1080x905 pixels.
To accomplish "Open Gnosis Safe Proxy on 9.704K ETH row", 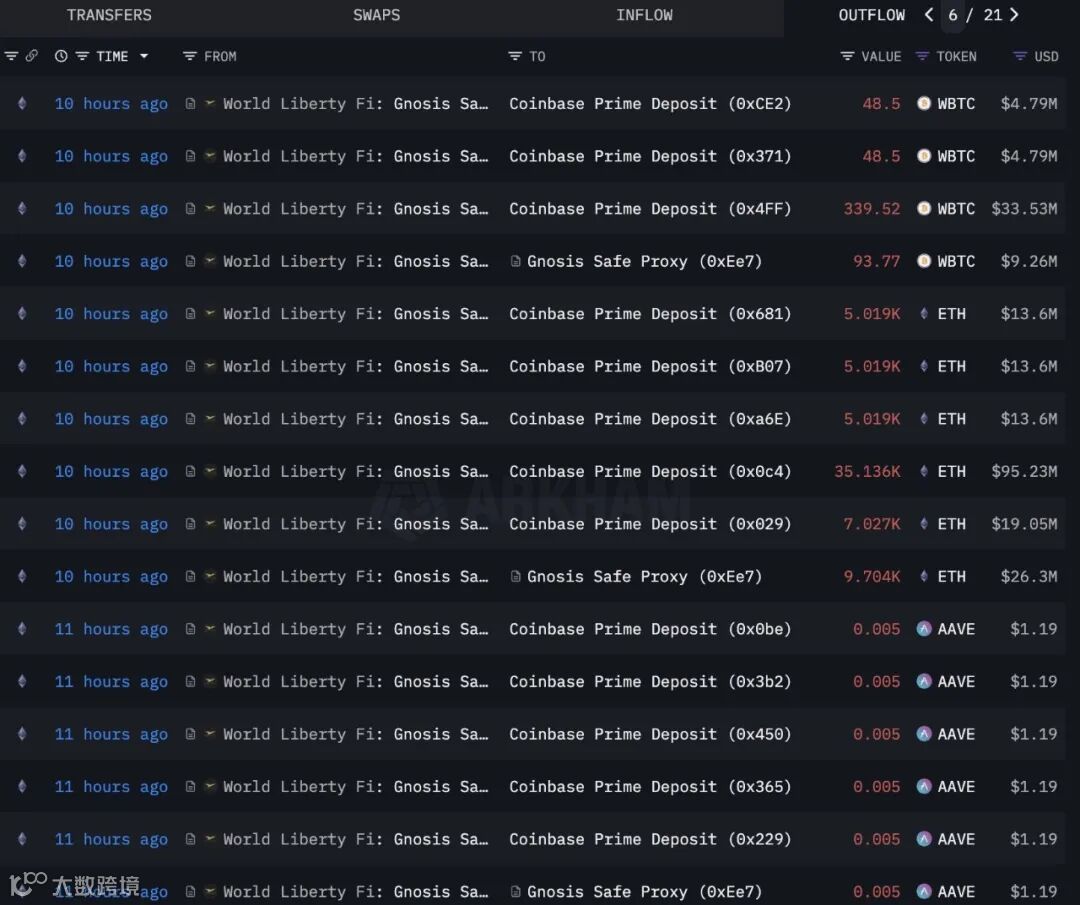I will 645,576.
